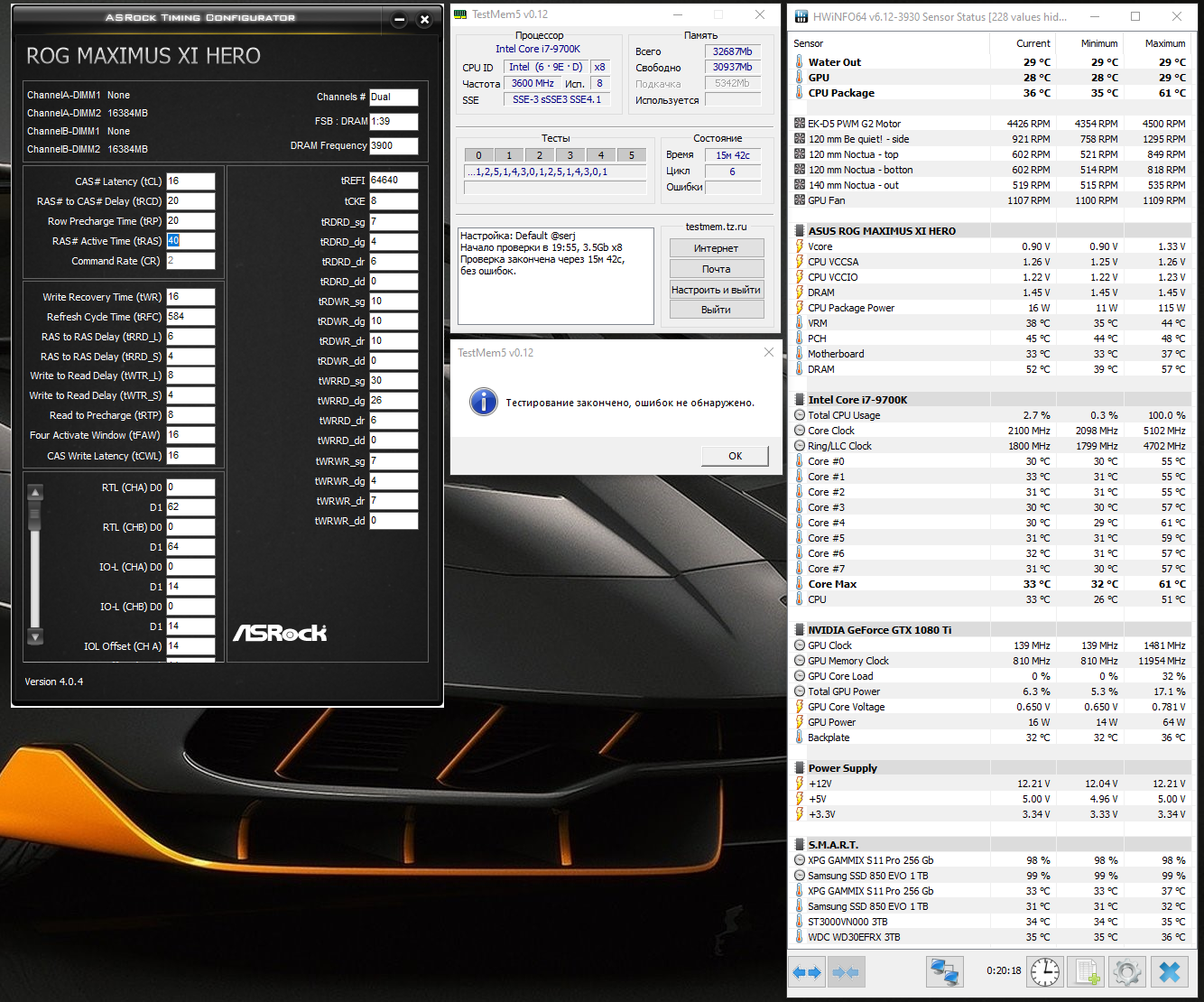Click the icon beside the S.M.A.R.T. header
This screenshot has width=1204, height=1002.
(800, 845)
